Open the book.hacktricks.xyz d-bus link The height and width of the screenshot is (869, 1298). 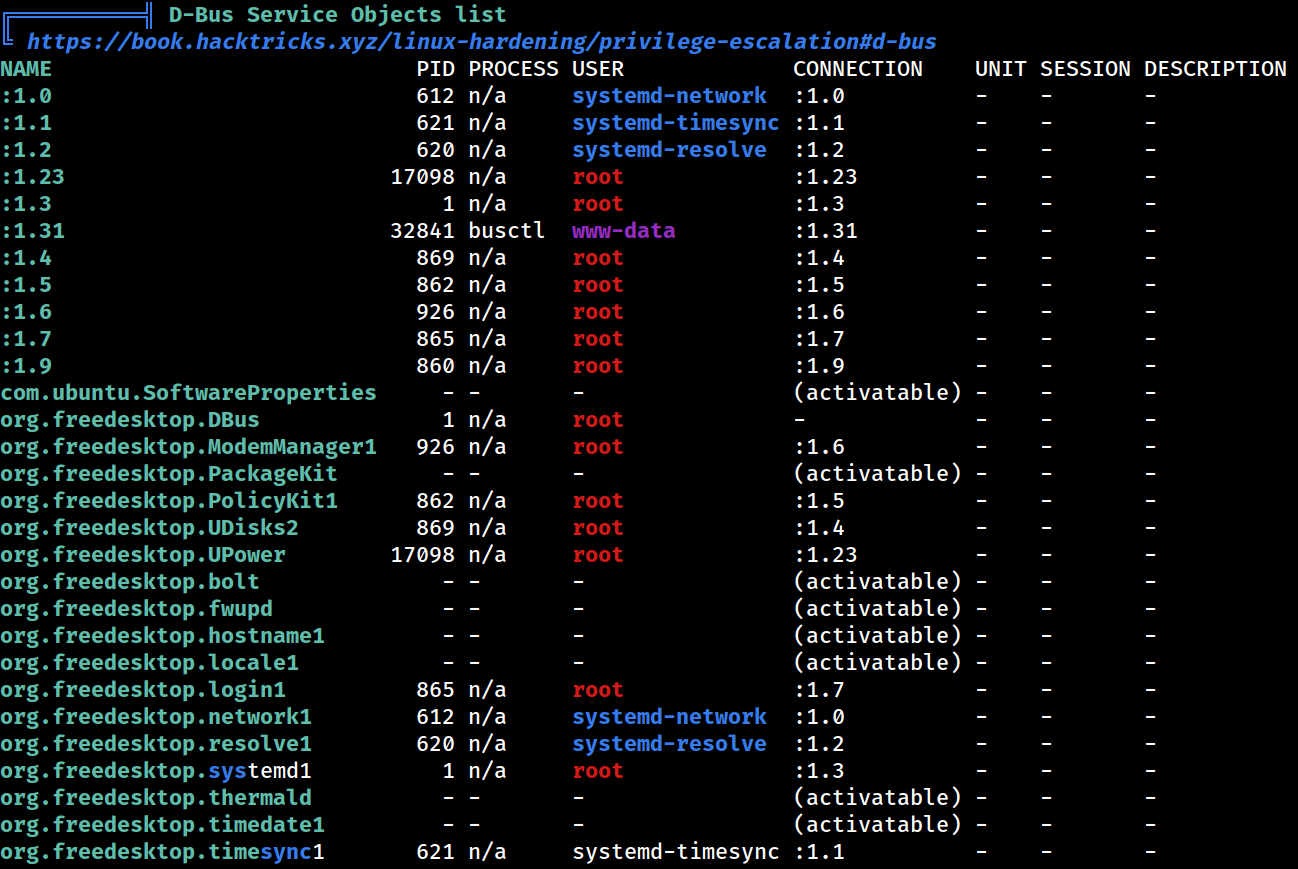[481, 42]
